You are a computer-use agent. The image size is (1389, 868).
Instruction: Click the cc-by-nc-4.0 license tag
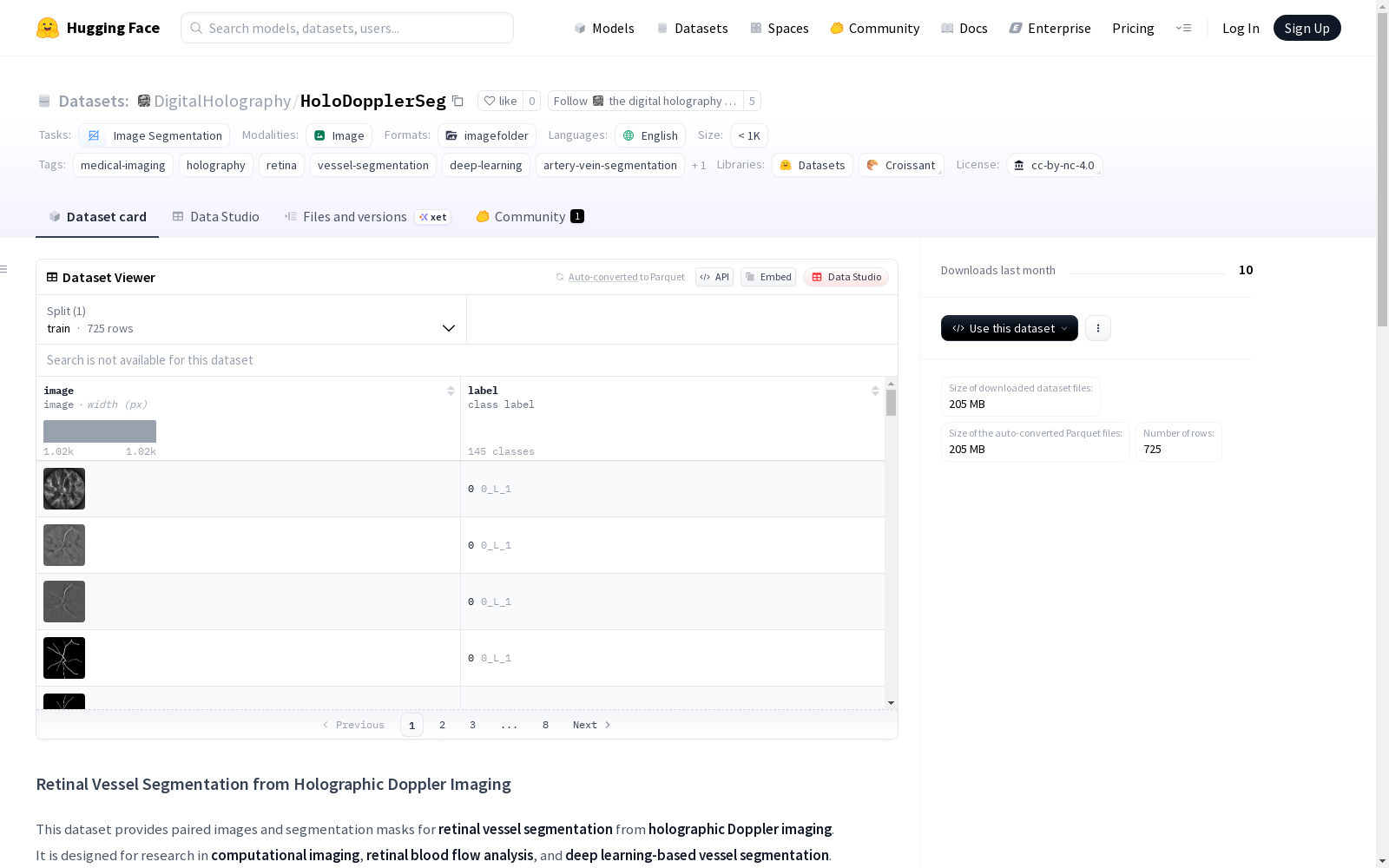(x=1055, y=165)
